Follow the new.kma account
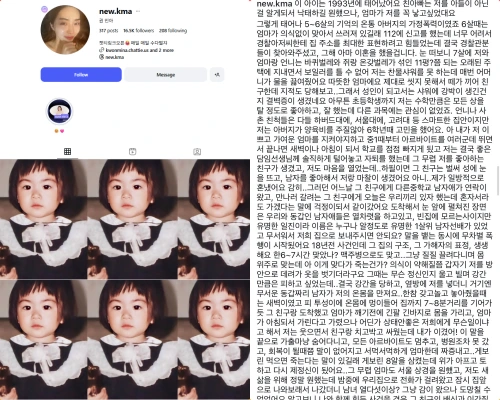500x400 pixels. pos(81,75)
